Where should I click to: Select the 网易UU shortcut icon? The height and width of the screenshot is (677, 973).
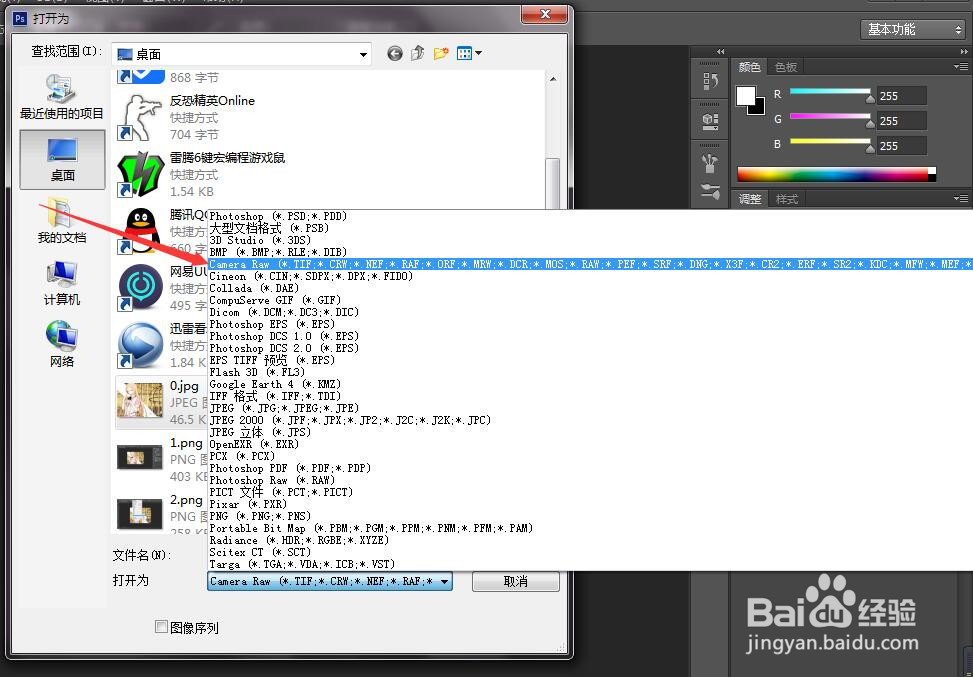(x=141, y=288)
